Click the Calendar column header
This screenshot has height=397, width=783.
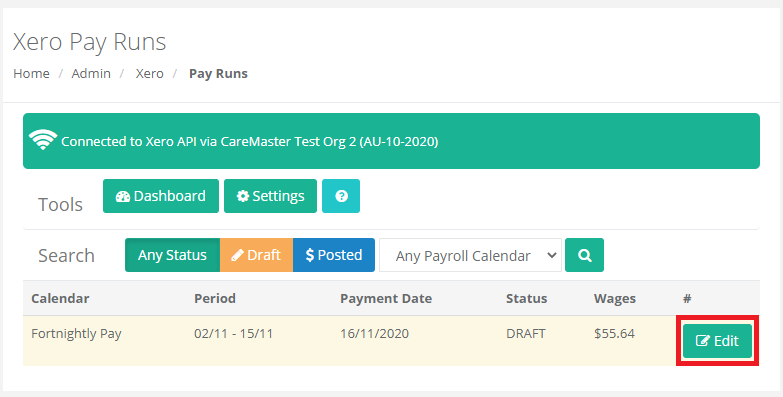60,298
